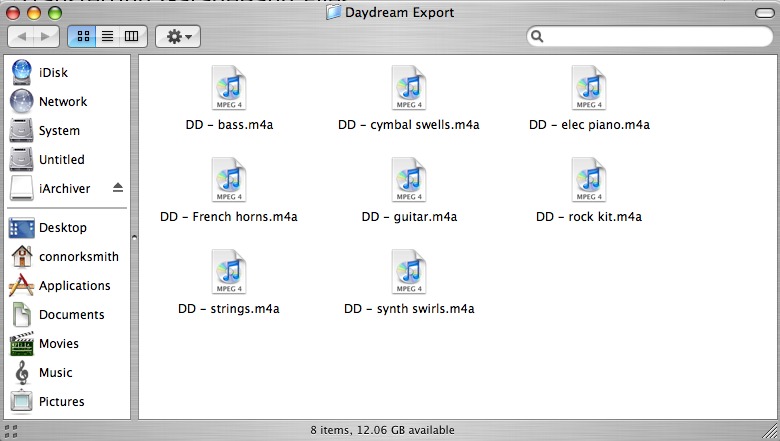The height and width of the screenshot is (441, 780).
Task: Click the 'DD - elec piano.m4a' label
Action: point(589,125)
